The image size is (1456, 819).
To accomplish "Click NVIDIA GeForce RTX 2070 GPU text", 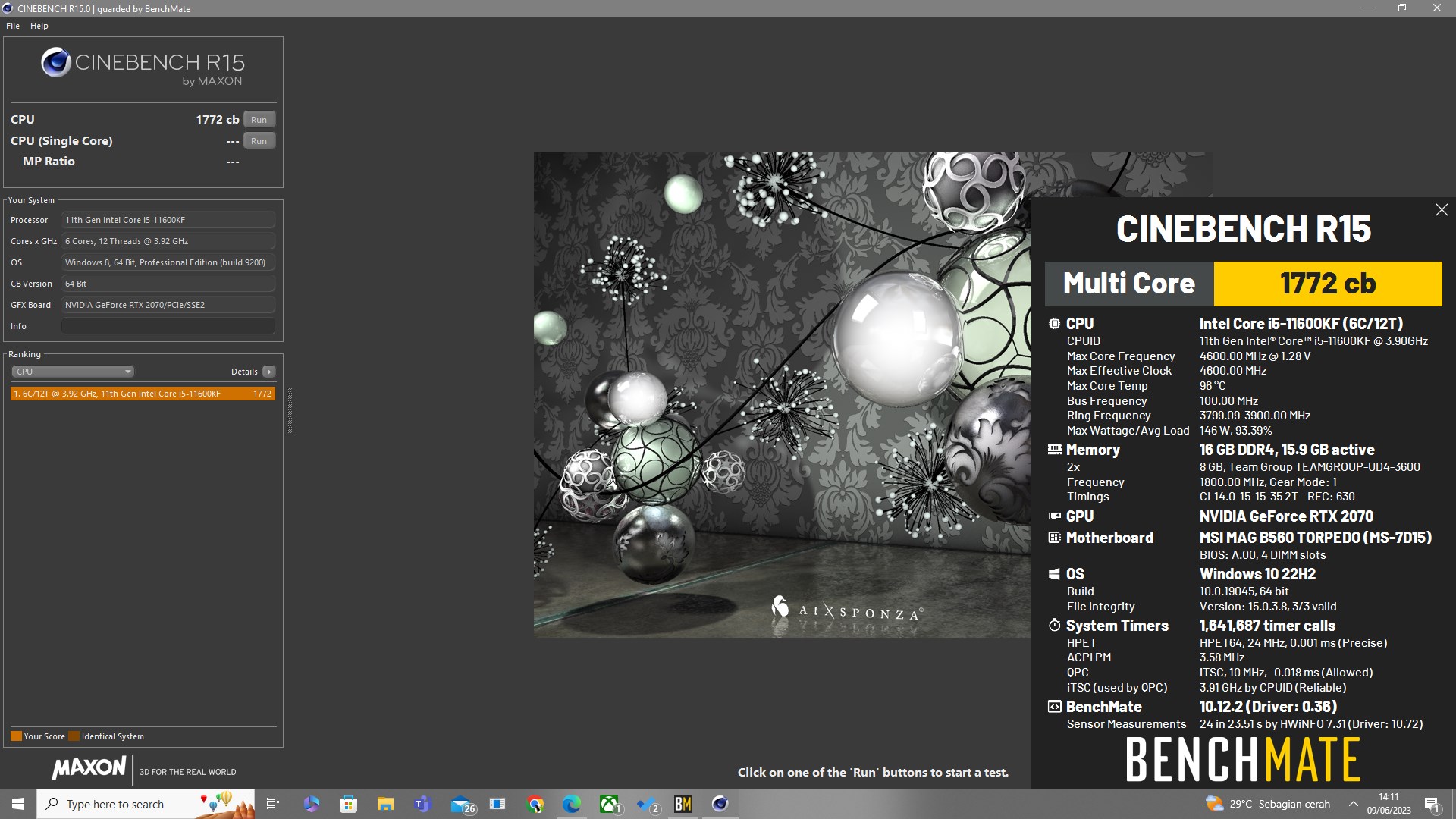I will click(1286, 516).
